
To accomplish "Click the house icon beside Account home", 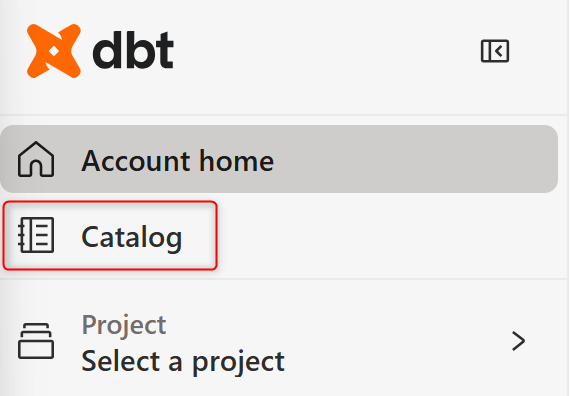I will [36, 159].
